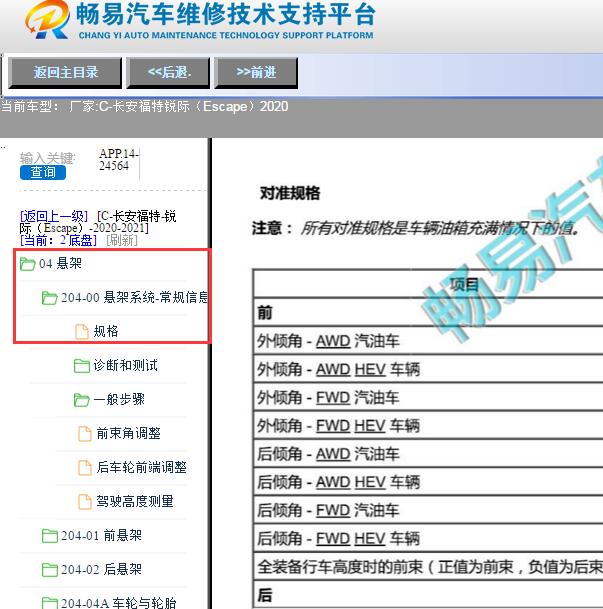Expand the 204-02 后悬架 folder icon
This screenshot has height=609, width=603.
pos(49,570)
